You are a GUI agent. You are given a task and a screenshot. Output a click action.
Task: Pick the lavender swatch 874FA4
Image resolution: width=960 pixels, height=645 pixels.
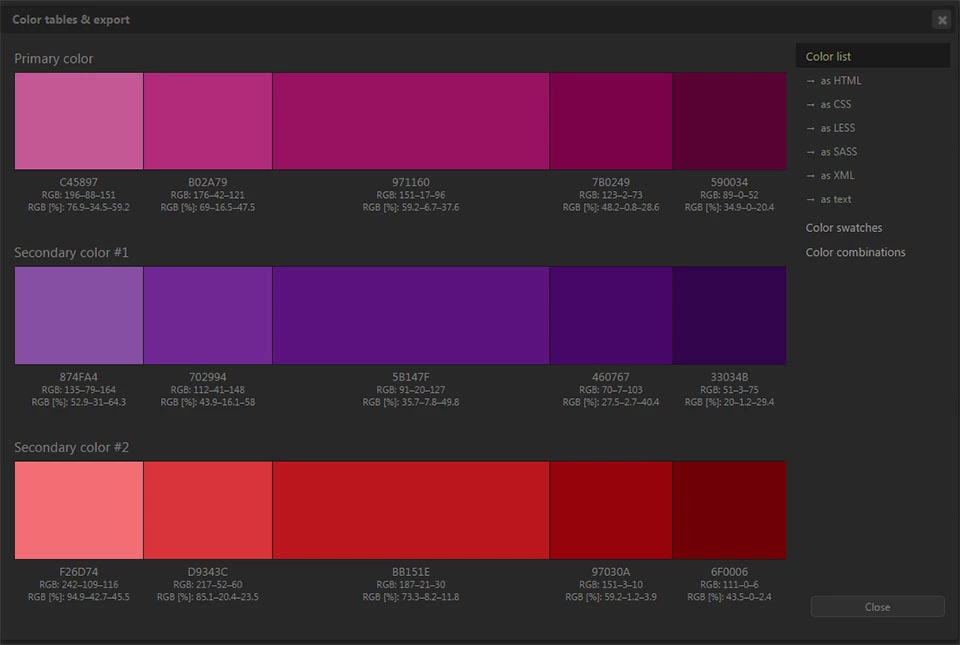tap(79, 315)
